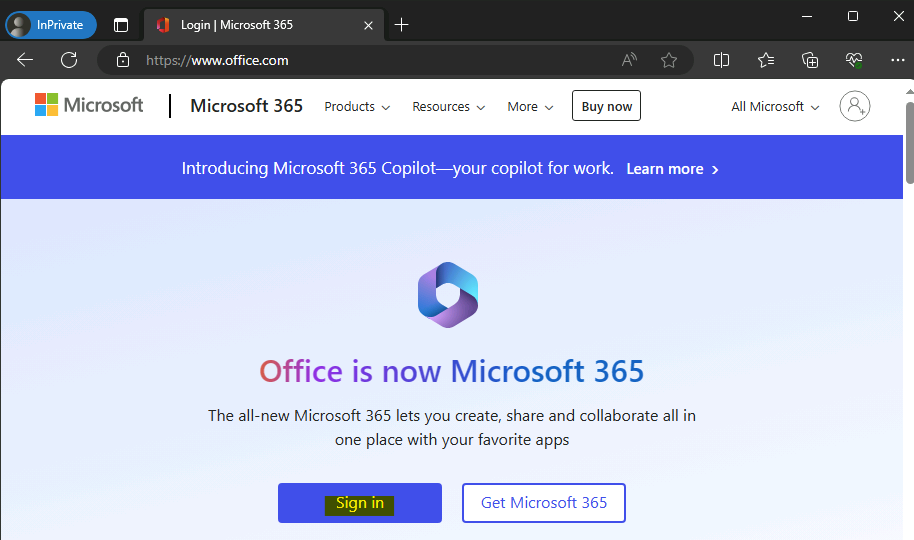Click the Microsoft logo
Screen dimensions: 914x540
click(x=89, y=105)
